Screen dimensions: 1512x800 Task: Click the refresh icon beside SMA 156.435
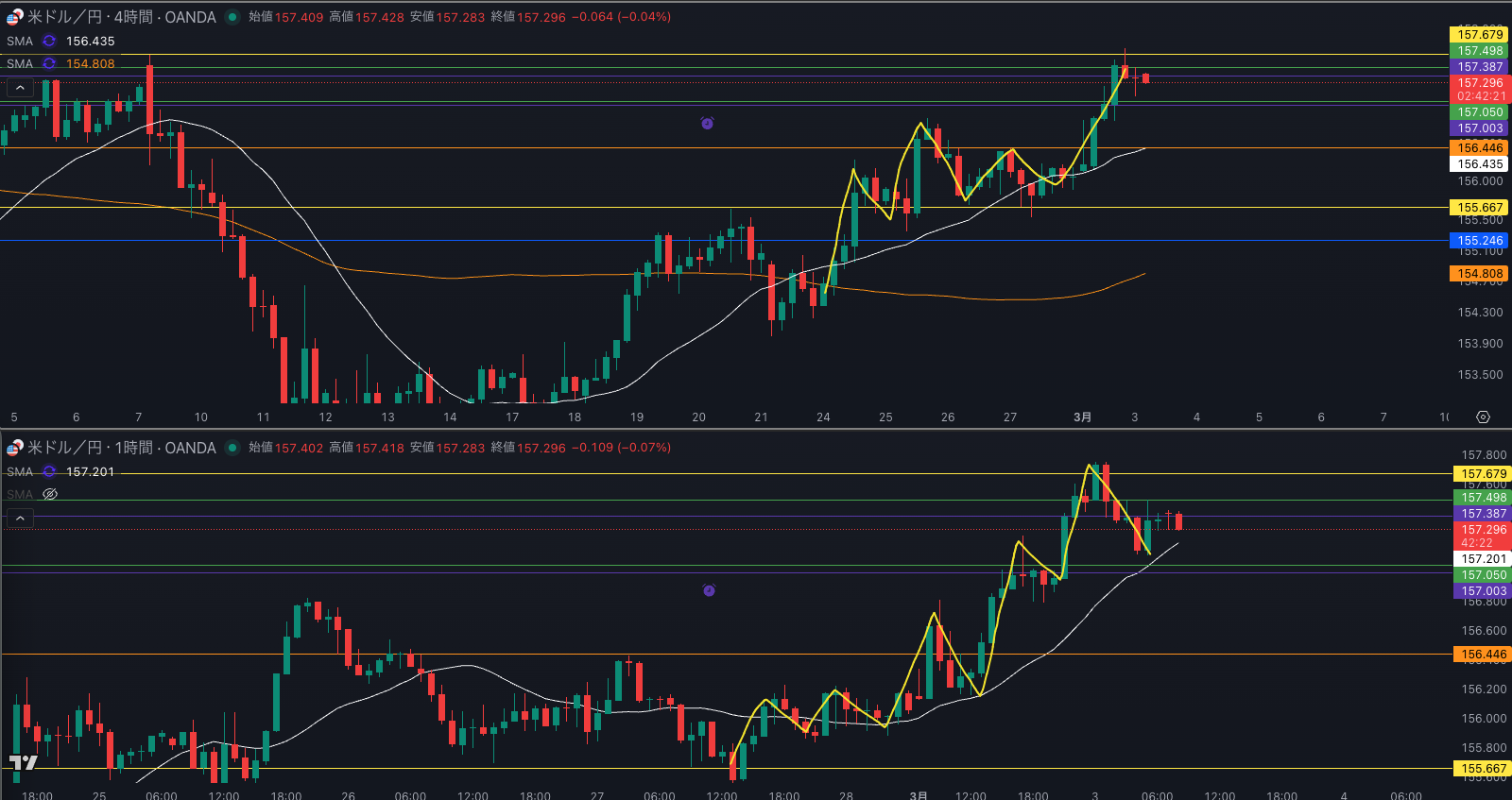49,41
